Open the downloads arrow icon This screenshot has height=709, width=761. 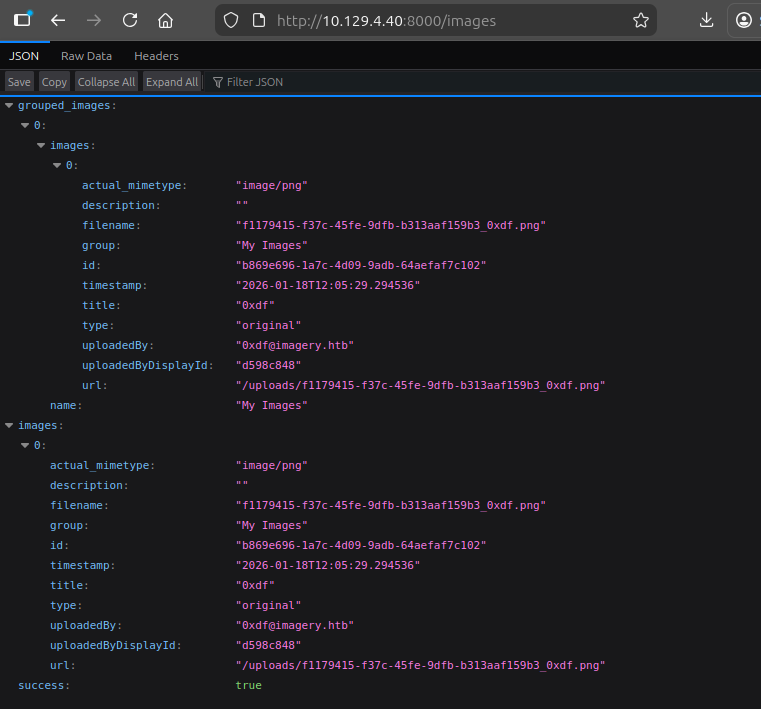click(x=707, y=20)
